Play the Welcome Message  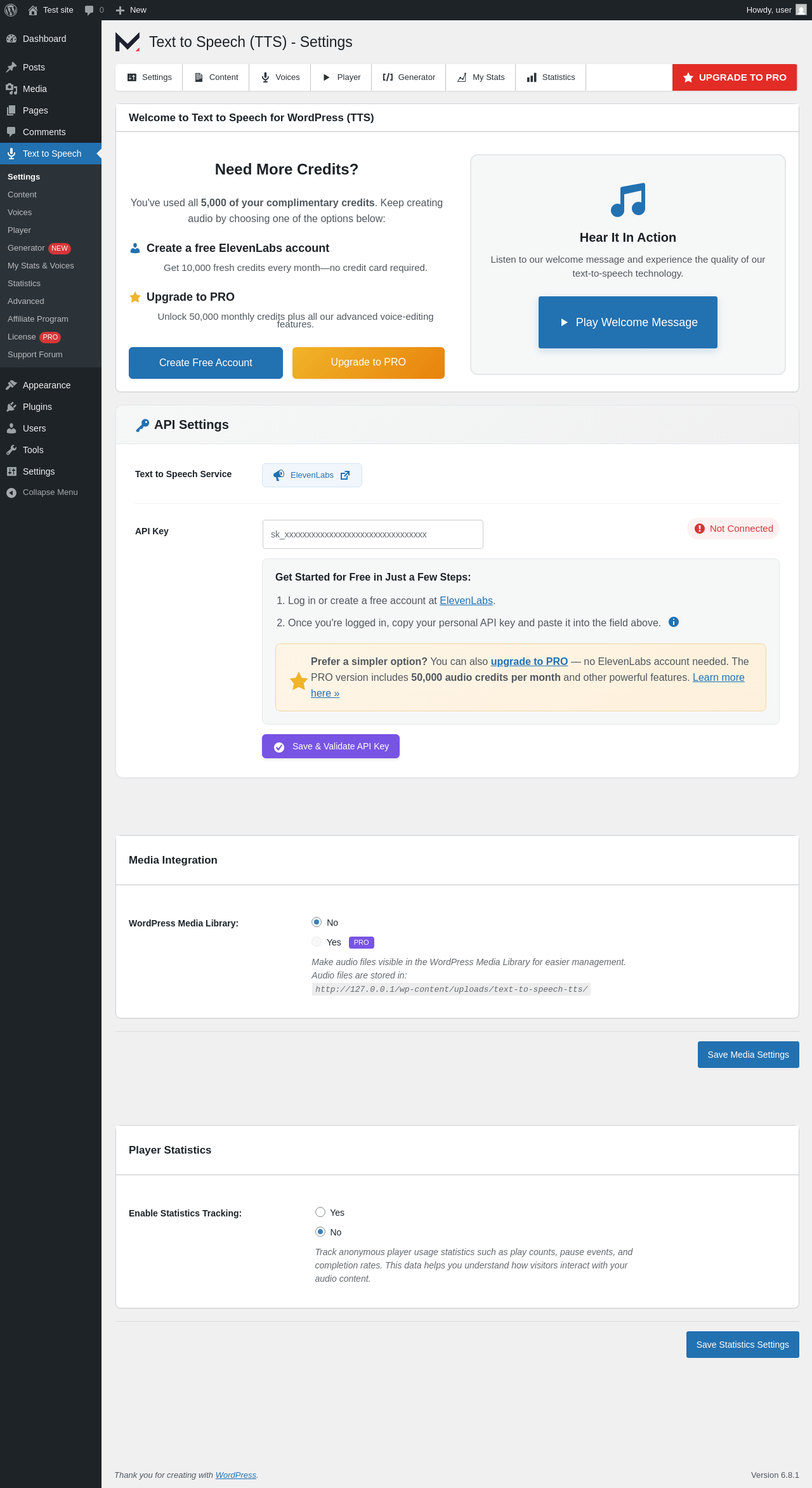tap(628, 322)
